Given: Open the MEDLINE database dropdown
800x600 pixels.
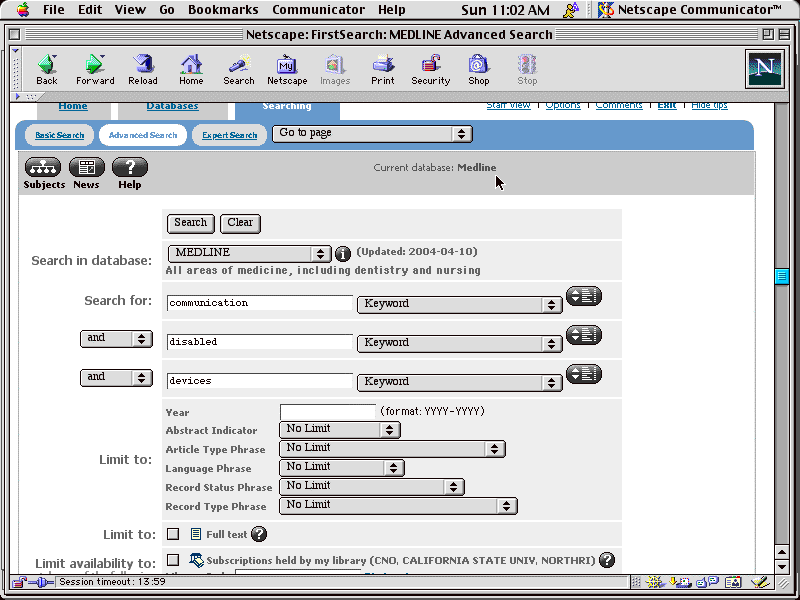Looking at the screenshot, I should click(249, 254).
